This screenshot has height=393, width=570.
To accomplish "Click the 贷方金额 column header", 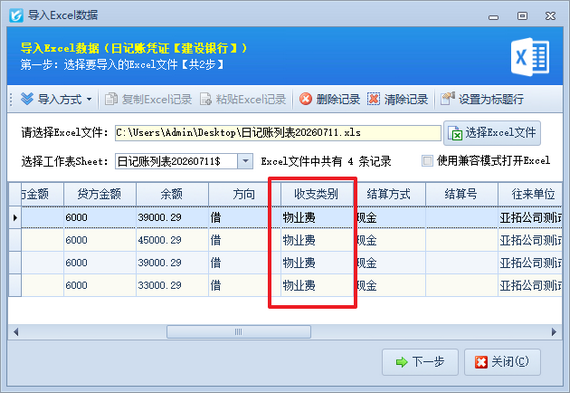I will [100, 194].
